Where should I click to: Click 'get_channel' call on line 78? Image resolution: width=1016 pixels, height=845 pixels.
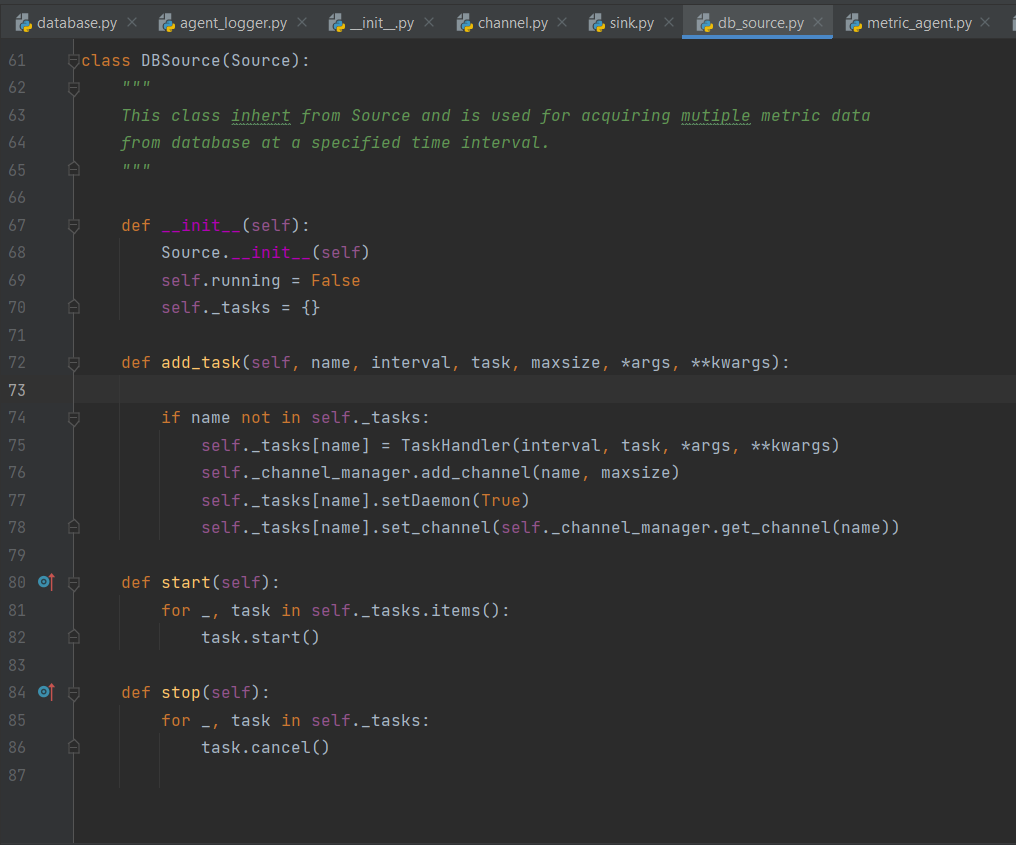tap(776, 527)
